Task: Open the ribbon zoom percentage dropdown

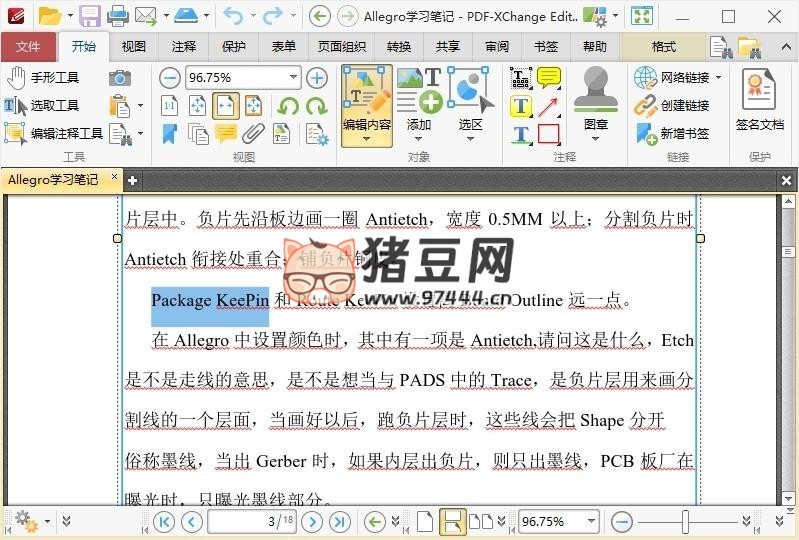Action: click(x=293, y=78)
